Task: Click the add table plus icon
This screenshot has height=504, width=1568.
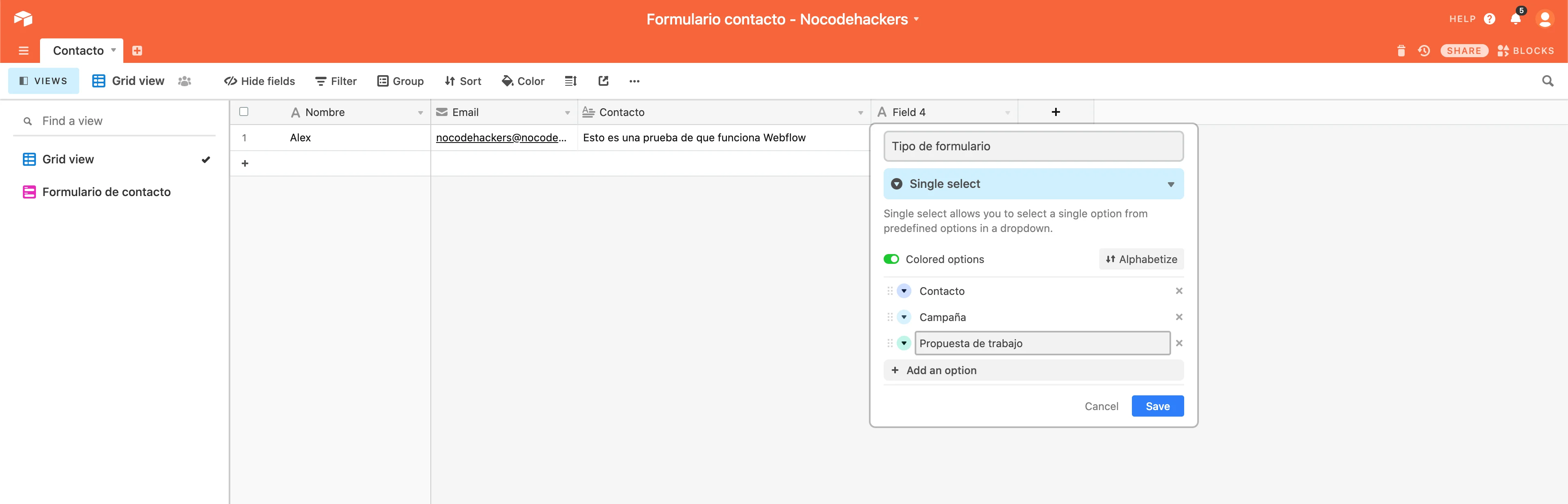Action: (137, 51)
